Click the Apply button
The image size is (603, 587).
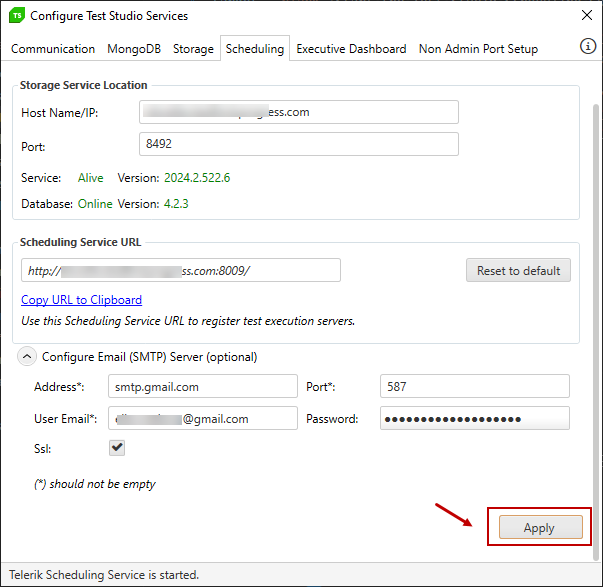[x=541, y=527]
